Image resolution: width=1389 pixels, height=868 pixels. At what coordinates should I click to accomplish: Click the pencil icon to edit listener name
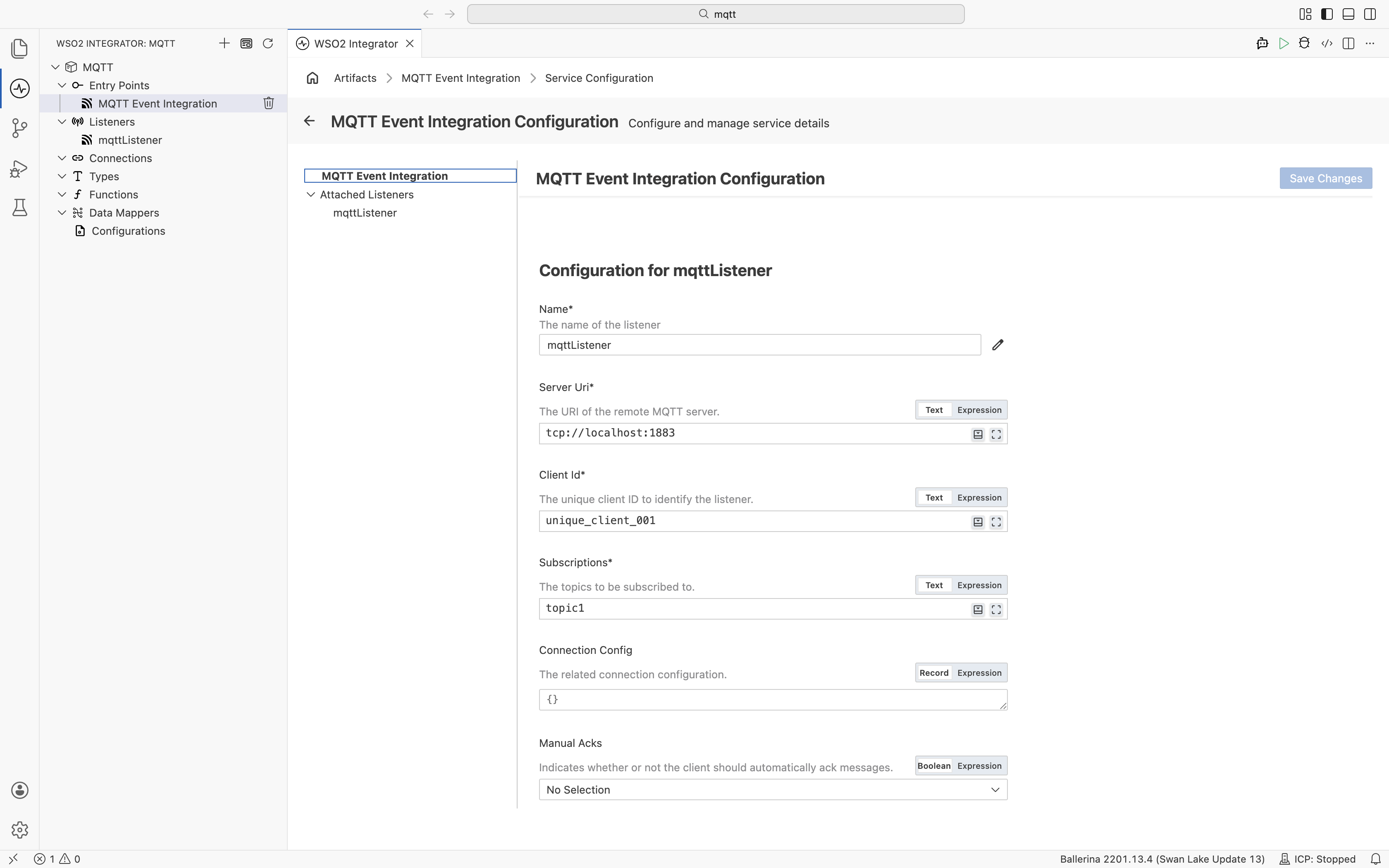pyautogui.click(x=998, y=344)
